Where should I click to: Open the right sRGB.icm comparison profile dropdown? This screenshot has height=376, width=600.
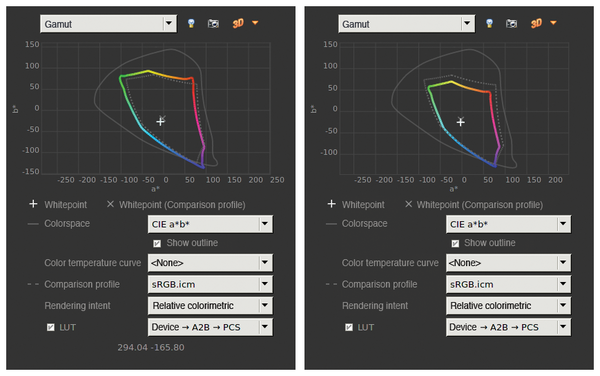click(x=508, y=284)
